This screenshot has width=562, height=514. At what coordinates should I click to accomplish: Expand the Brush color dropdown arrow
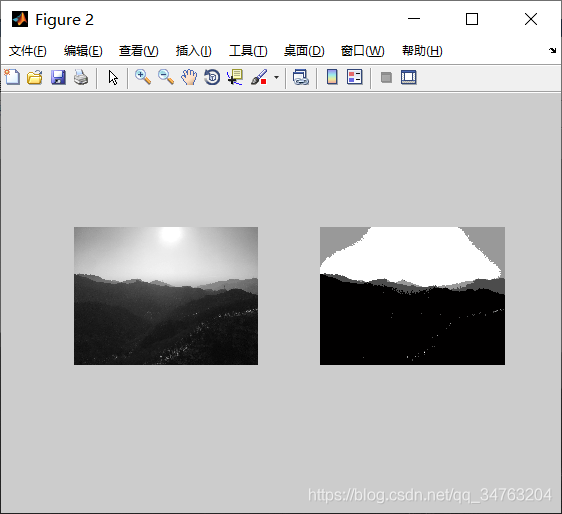276,77
